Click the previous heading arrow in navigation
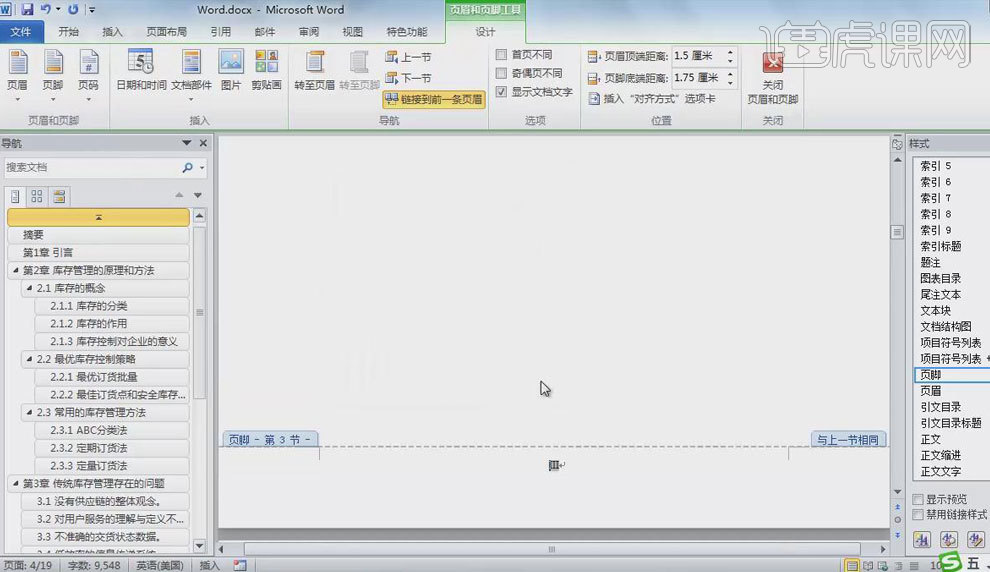This screenshot has width=990, height=572. (179, 195)
